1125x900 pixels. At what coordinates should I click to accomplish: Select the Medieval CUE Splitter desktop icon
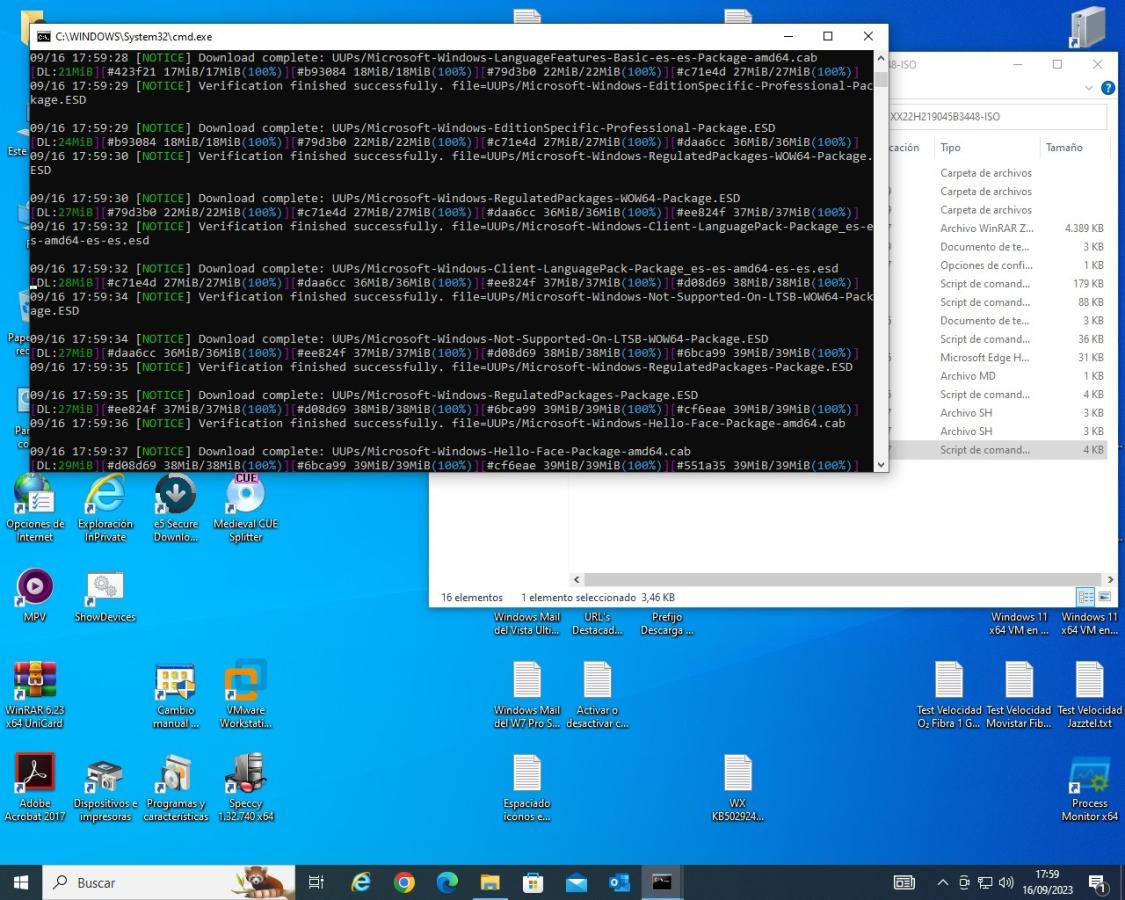(245, 494)
